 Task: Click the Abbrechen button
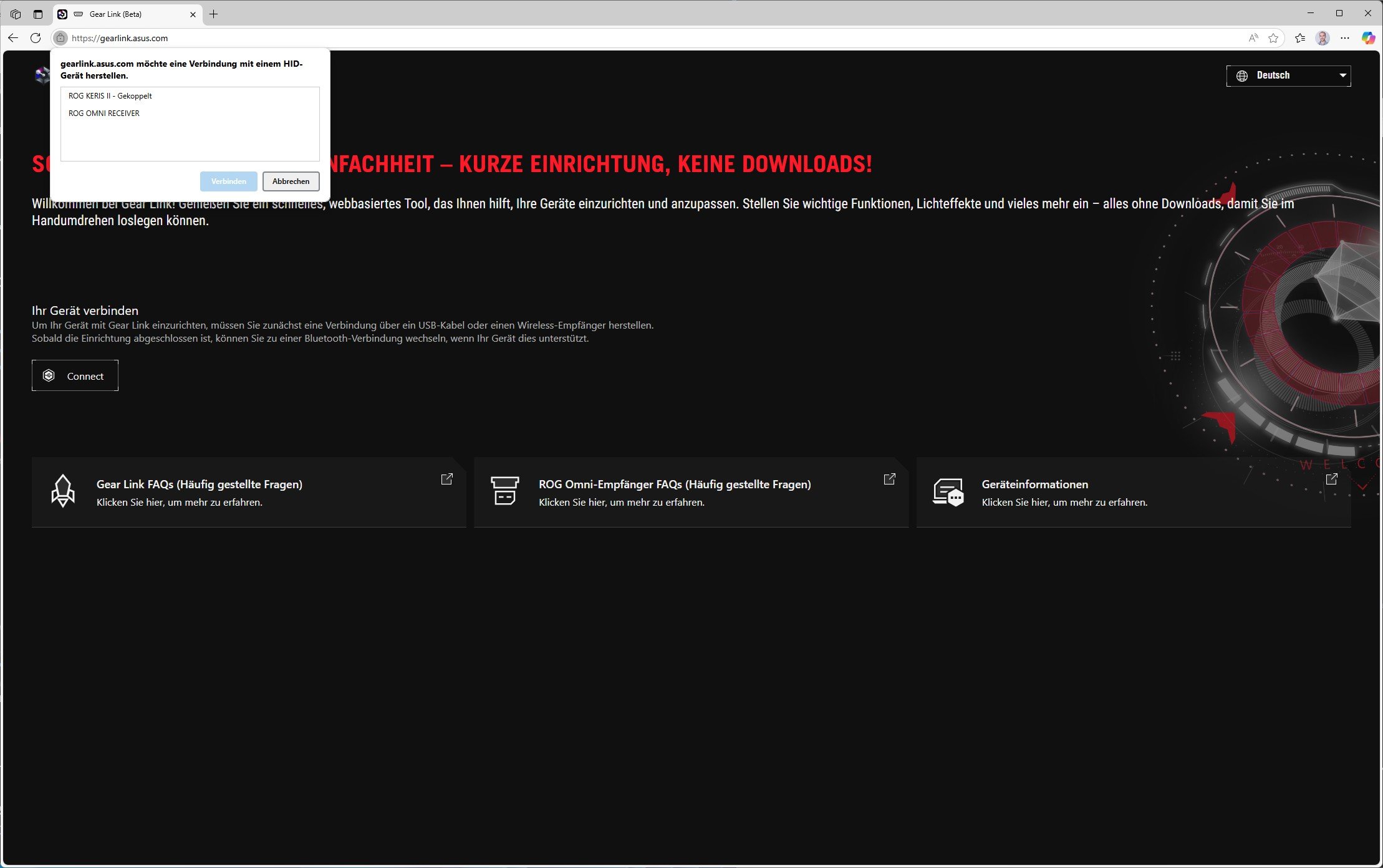pos(291,181)
